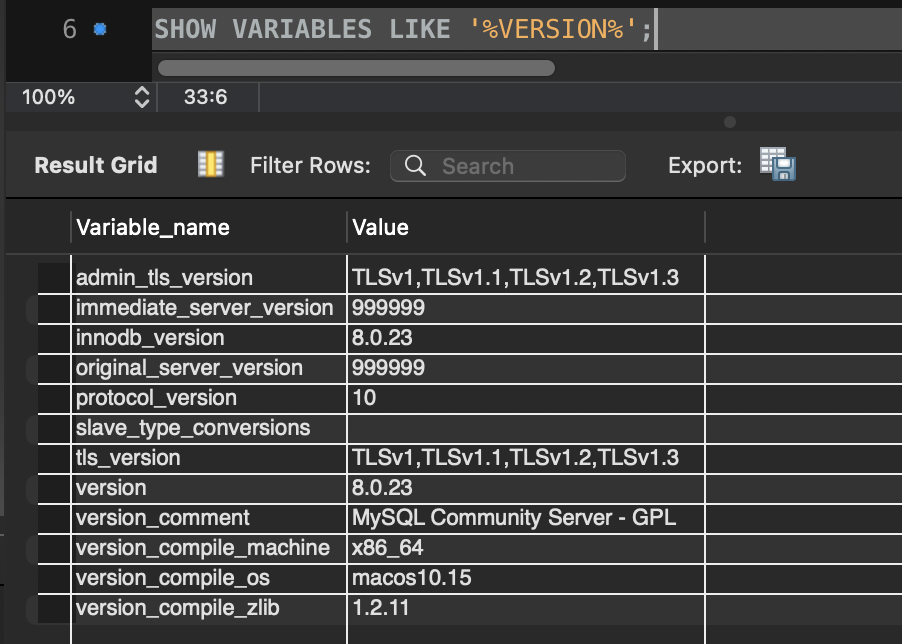Image resolution: width=902 pixels, height=644 pixels.
Task: Click the MySQL Community Server - GPL value
Action: coord(526,518)
